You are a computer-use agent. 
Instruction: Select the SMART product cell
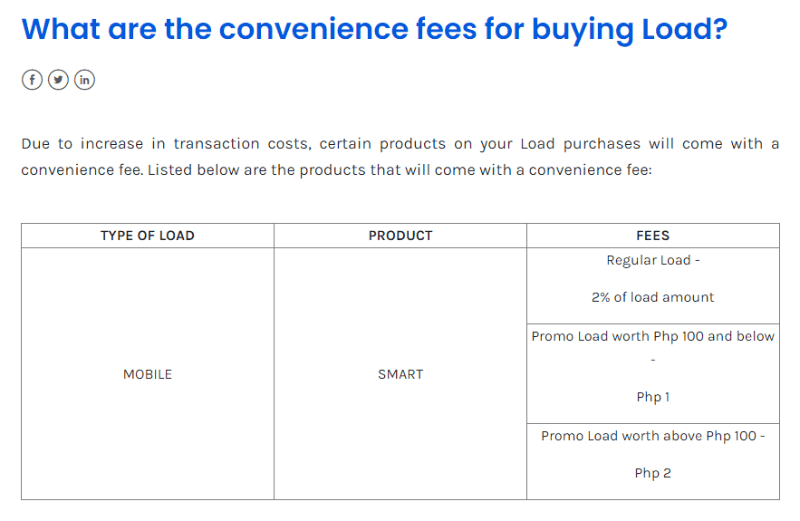(401, 374)
